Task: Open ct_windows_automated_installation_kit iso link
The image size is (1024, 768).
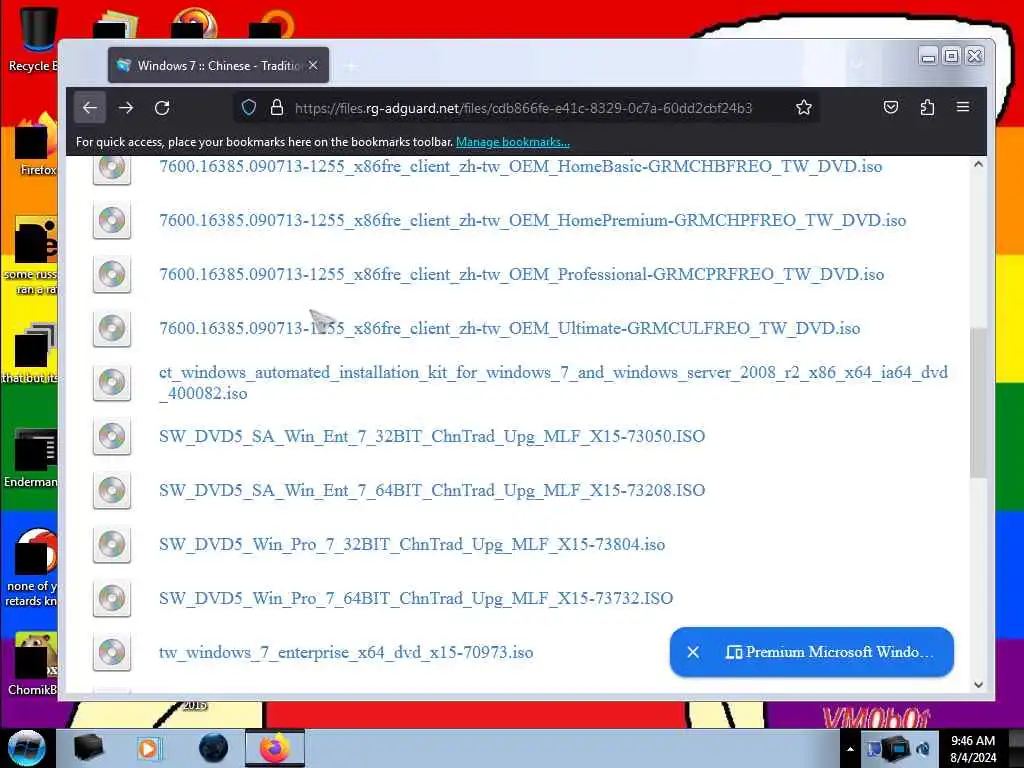Action: tap(553, 383)
